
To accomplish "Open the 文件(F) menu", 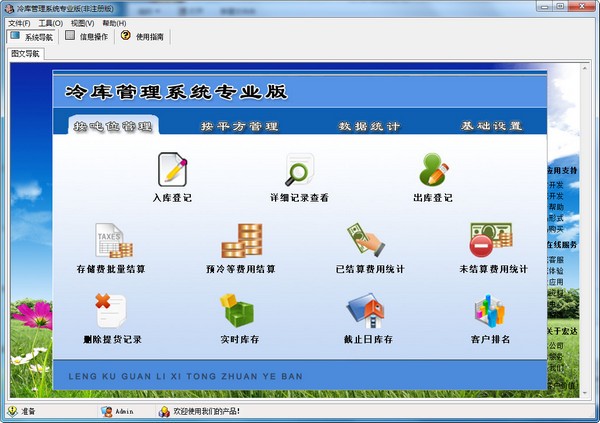I will (19, 23).
